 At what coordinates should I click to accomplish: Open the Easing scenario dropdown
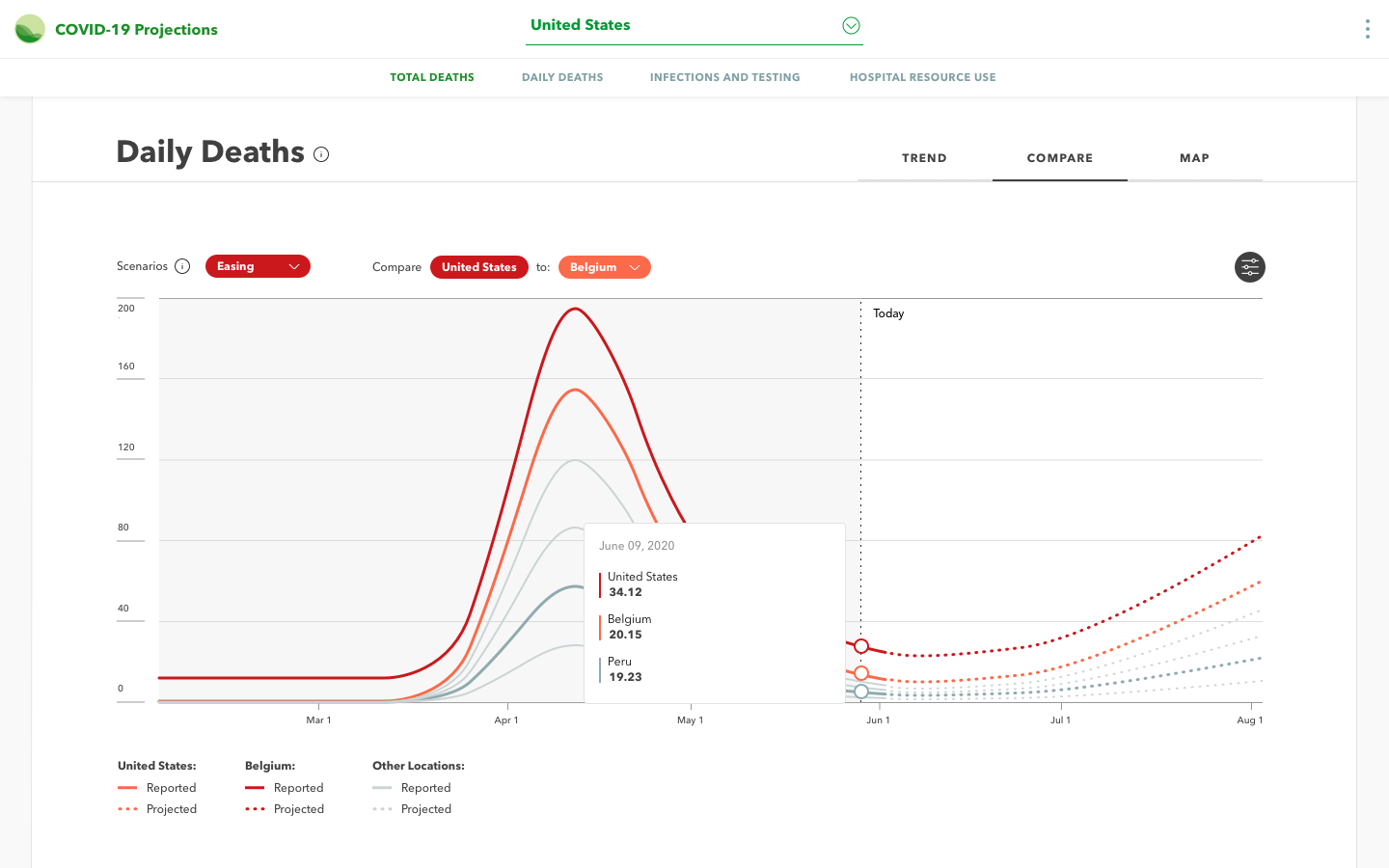point(257,266)
